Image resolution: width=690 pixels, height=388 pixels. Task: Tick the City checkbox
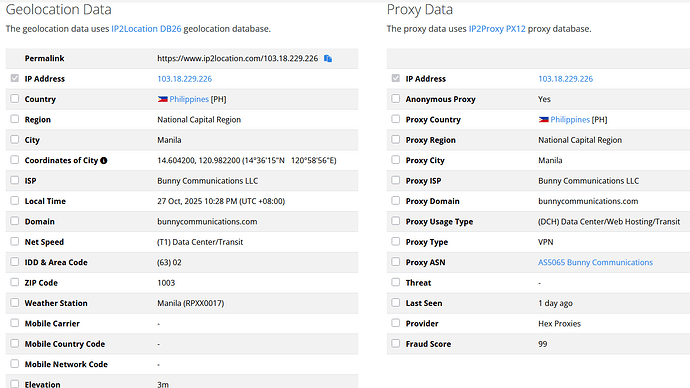tap(15, 139)
